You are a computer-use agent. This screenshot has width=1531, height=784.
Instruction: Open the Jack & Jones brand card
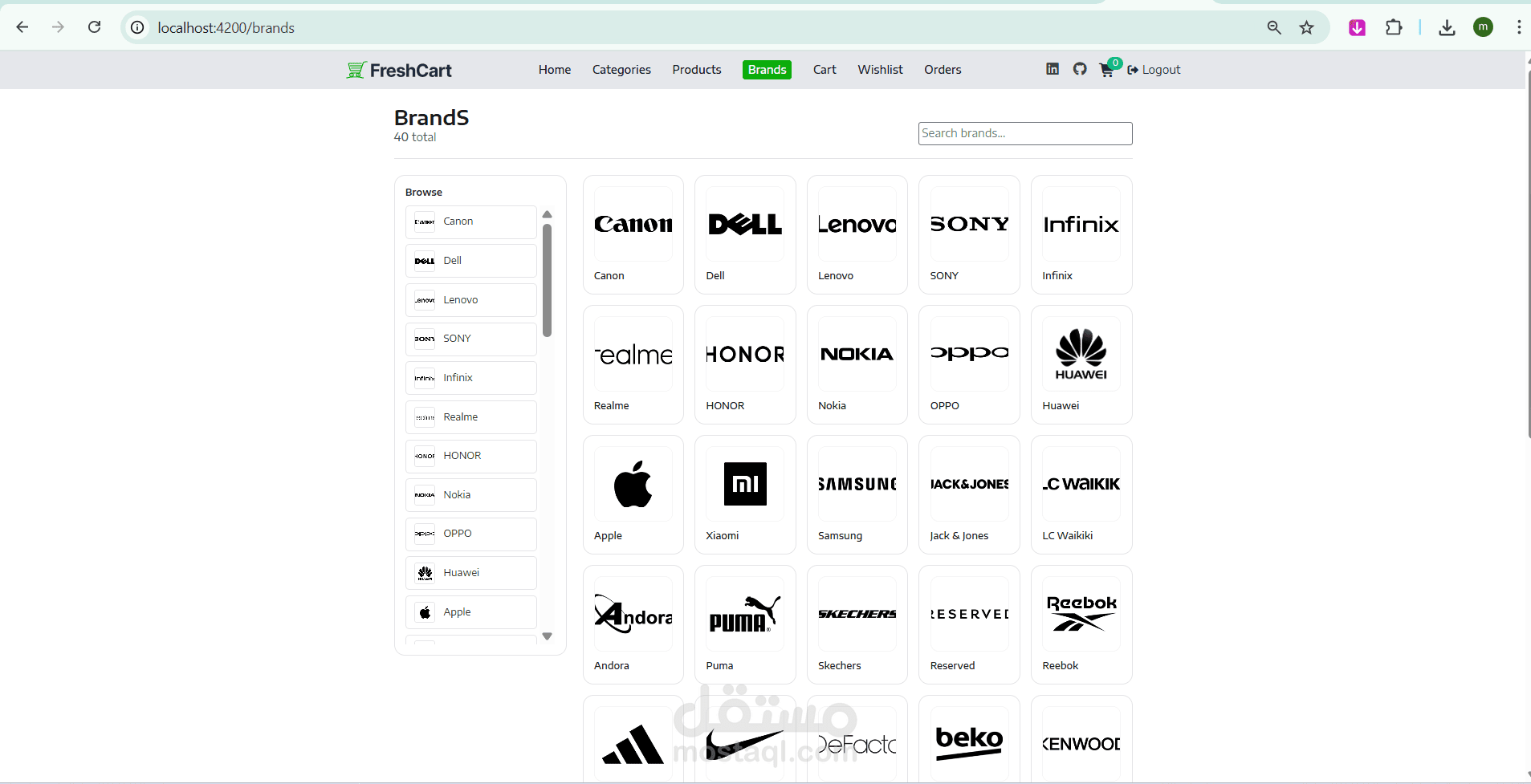click(x=969, y=495)
